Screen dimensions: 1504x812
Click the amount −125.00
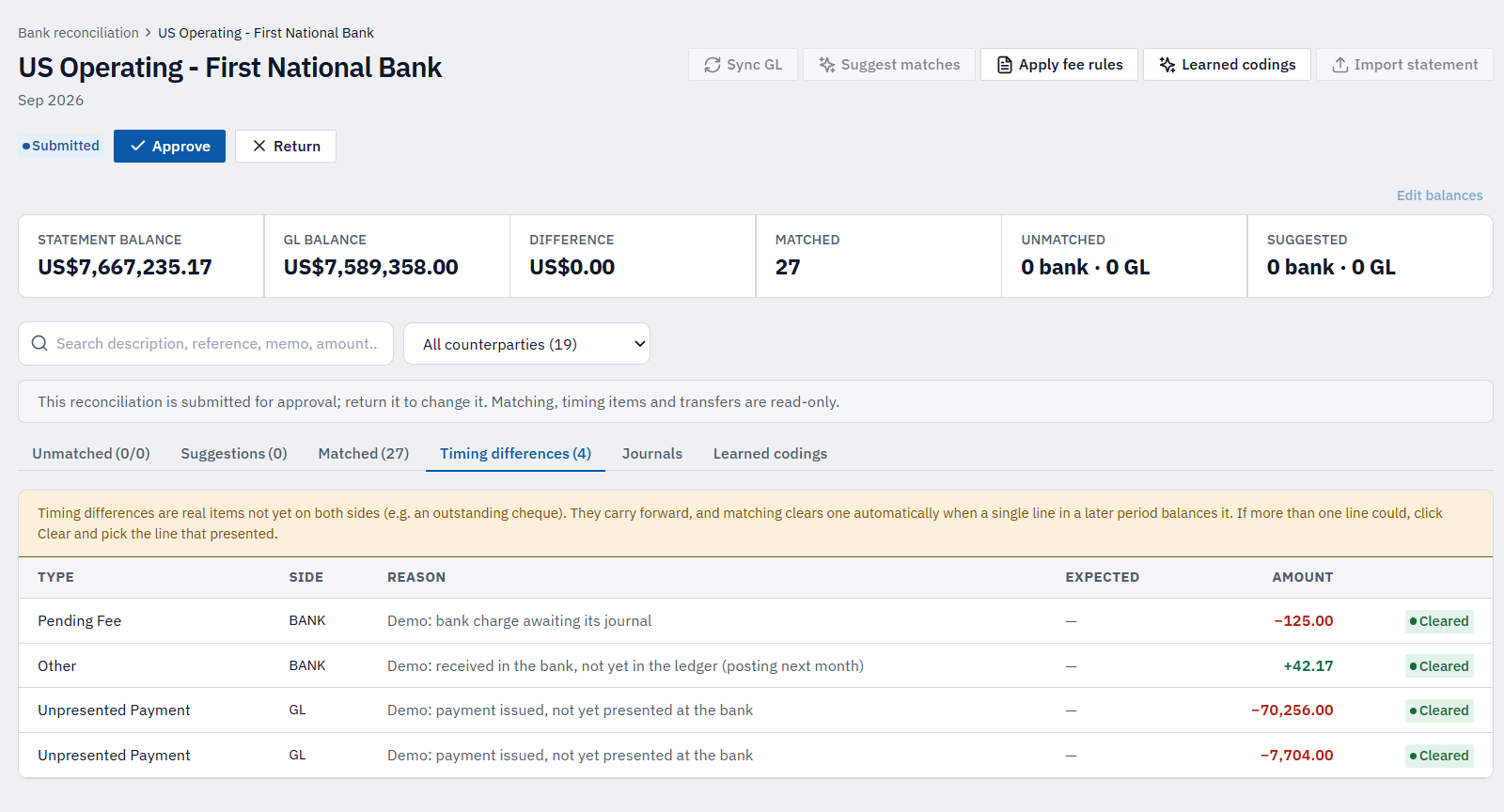click(x=1304, y=621)
